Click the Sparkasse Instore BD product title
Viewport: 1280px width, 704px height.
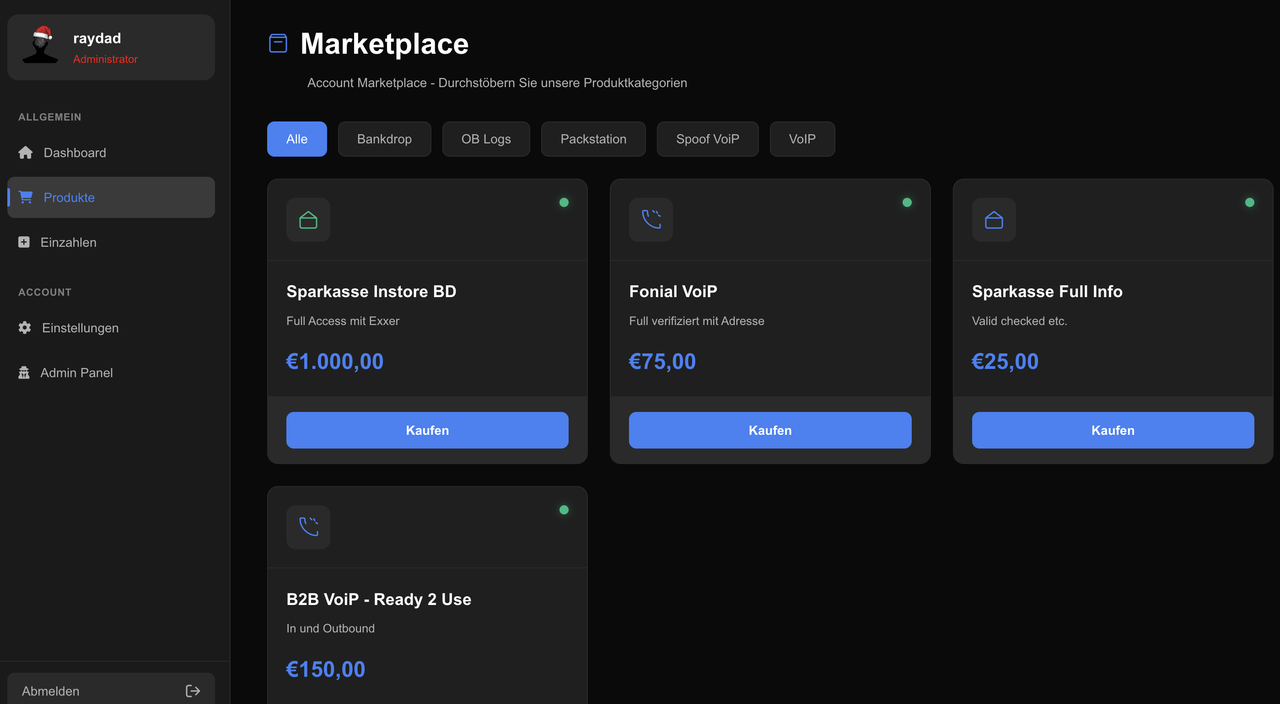coord(371,292)
